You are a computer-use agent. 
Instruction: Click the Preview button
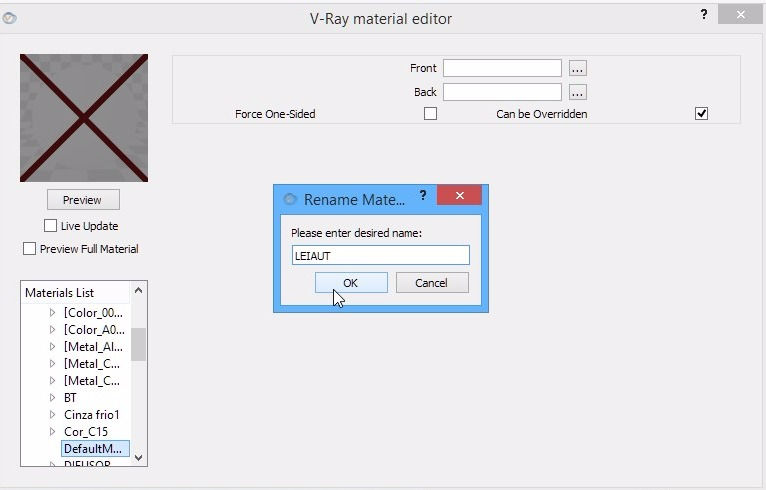83,200
